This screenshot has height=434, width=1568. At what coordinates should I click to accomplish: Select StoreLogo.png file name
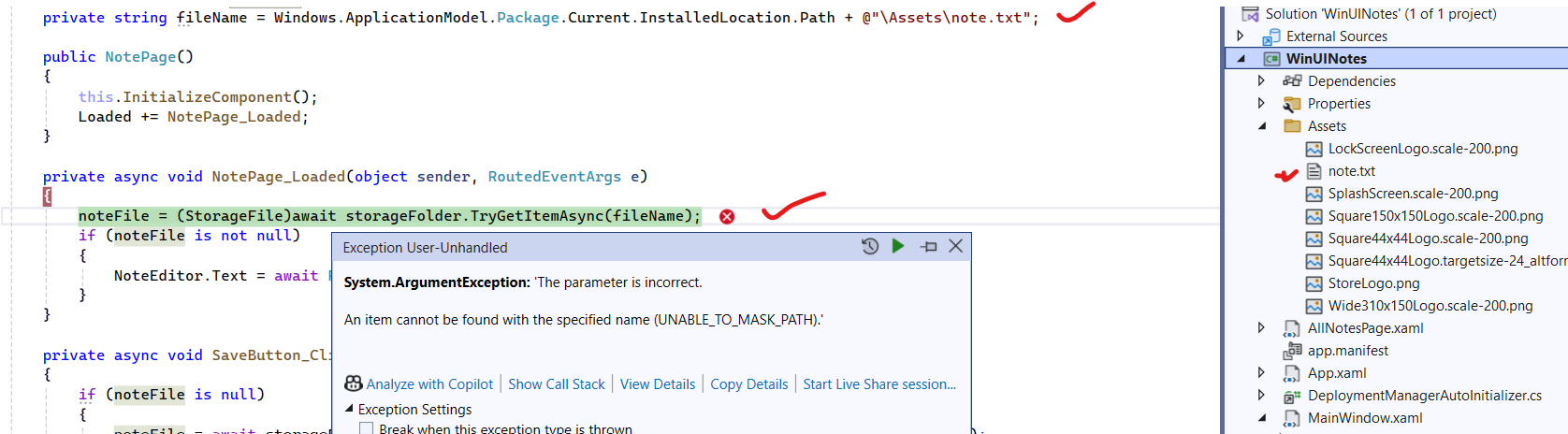coord(1373,283)
